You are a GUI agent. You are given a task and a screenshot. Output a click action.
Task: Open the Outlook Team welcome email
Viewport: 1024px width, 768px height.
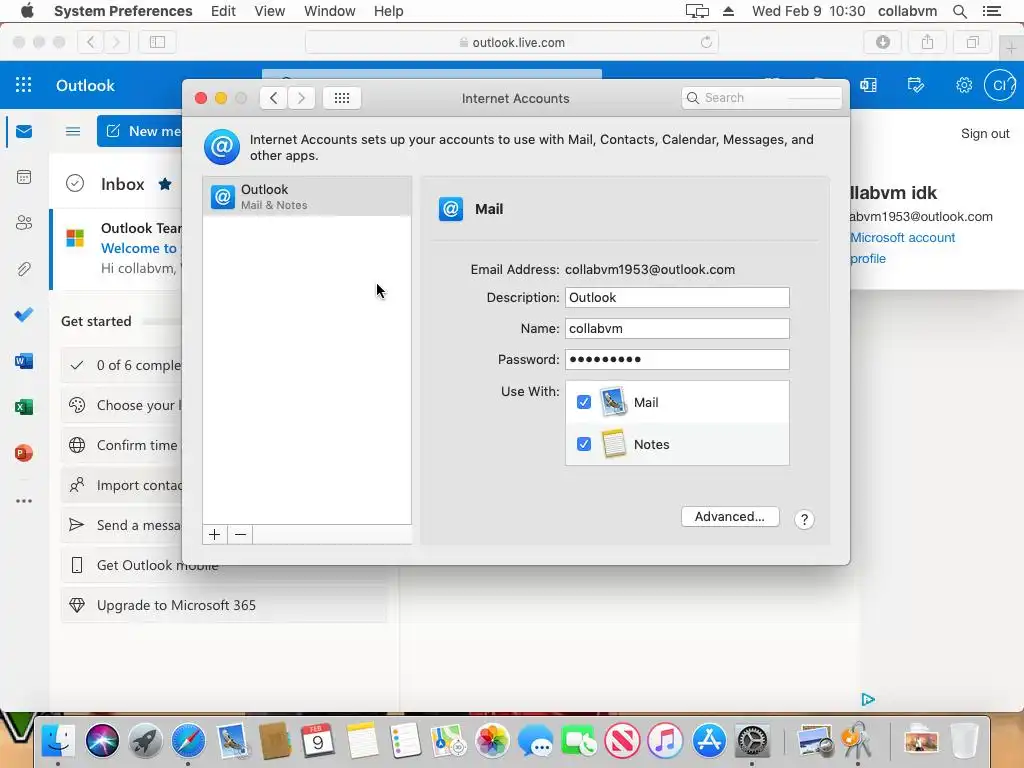[118, 248]
